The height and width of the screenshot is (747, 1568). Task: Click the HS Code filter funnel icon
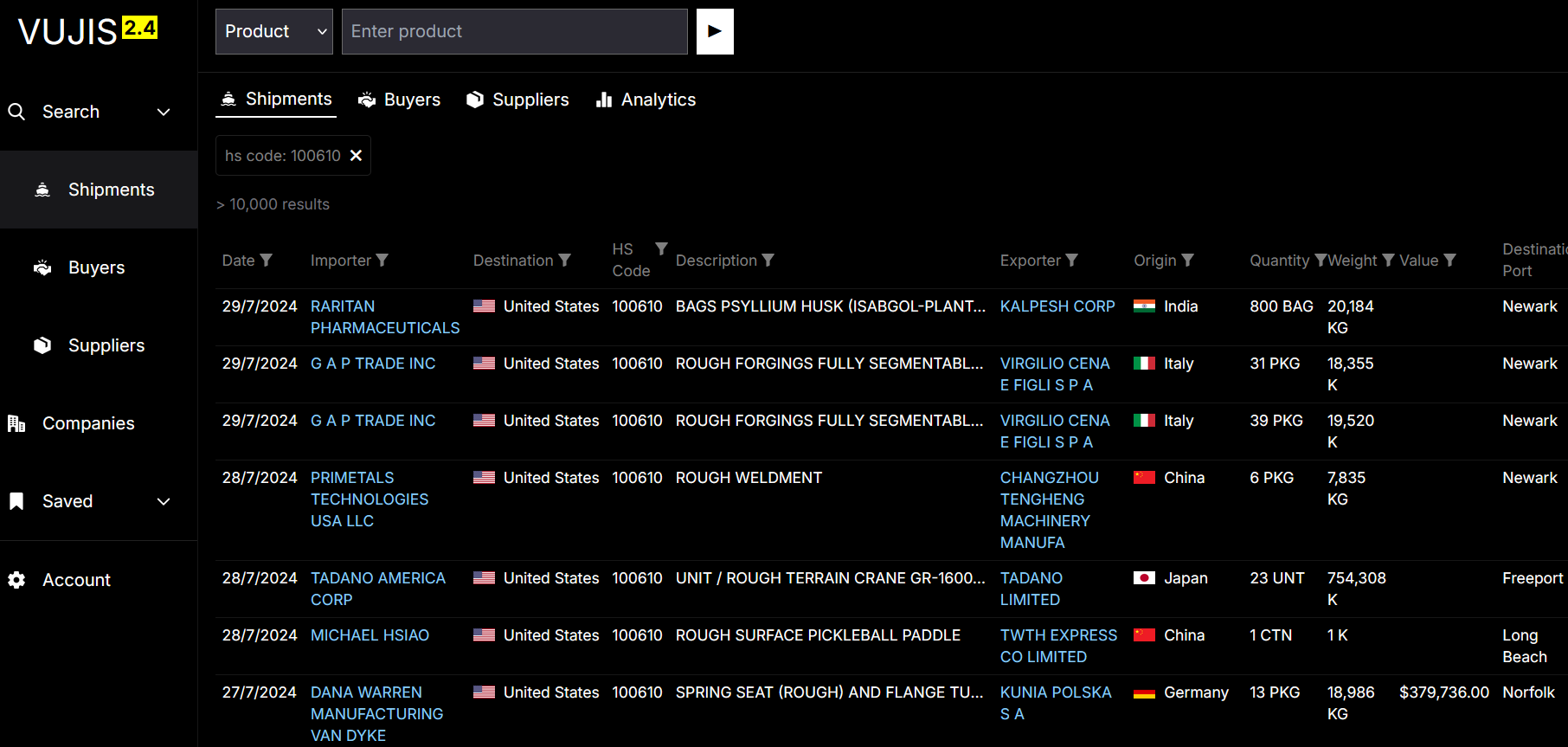pyautogui.click(x=661, y=249)
